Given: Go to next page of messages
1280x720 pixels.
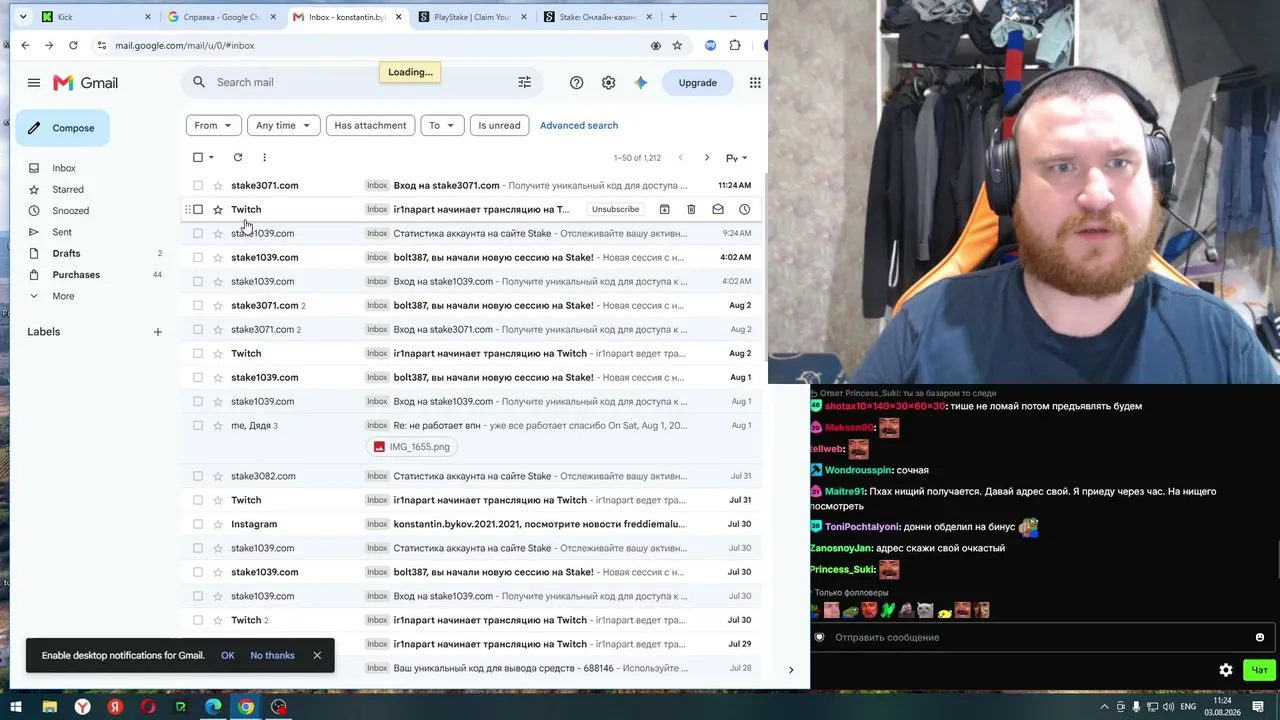Looking at the screenshot, I should [x=706, y=158].
